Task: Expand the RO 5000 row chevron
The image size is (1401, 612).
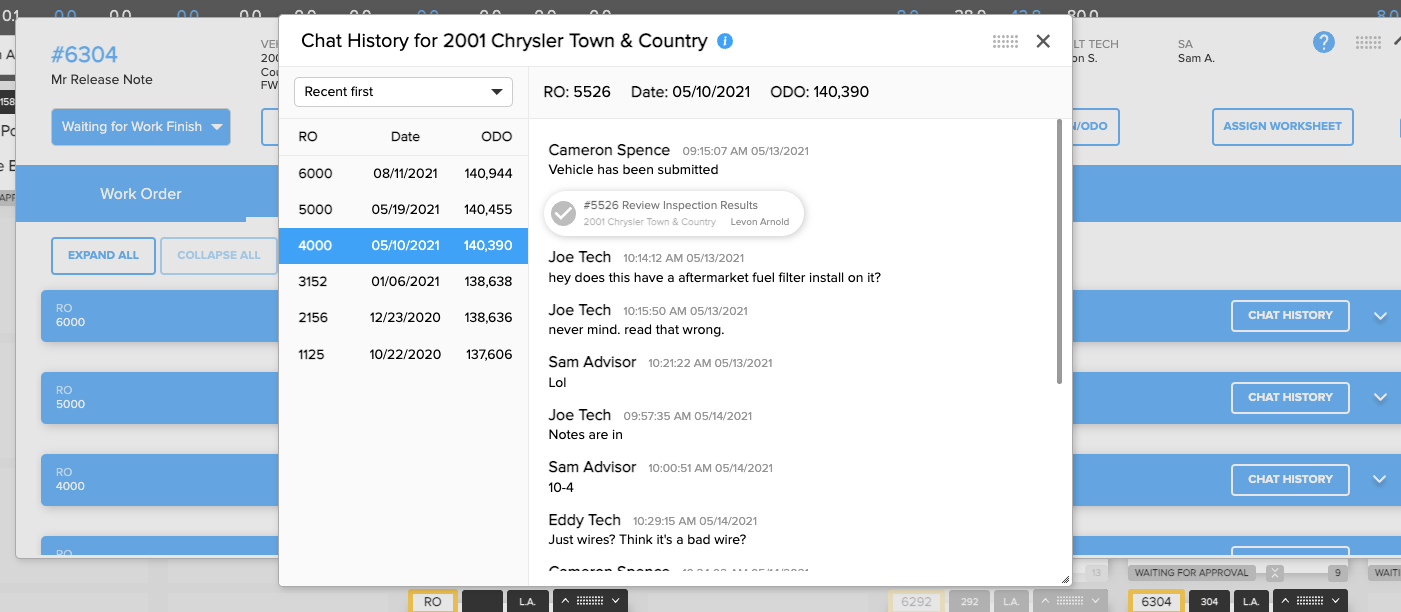Action: tap(1380, 398)
